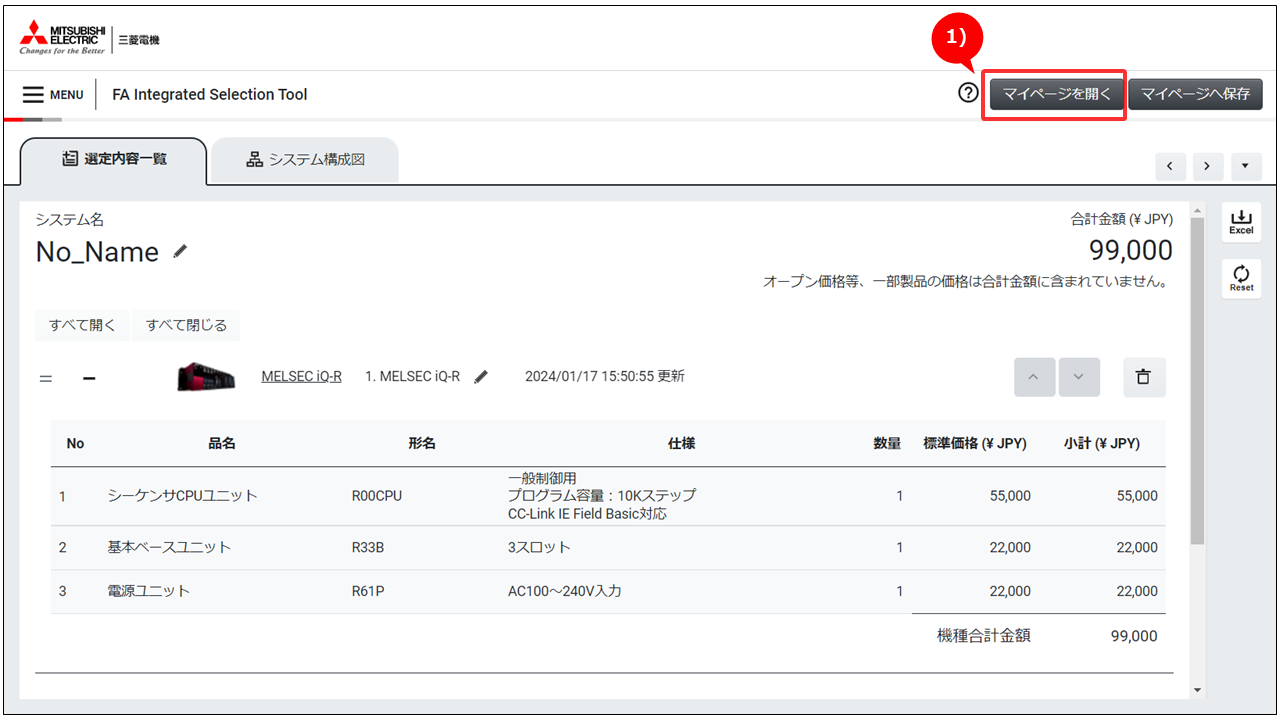Grab the MELSEC iQ-R row drag handle
The image size is (1280, 720).
click(x=45, y=379)
